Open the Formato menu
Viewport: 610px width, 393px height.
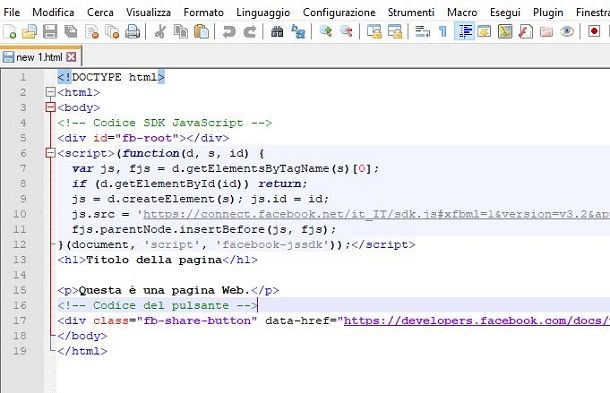coord(203,12)
